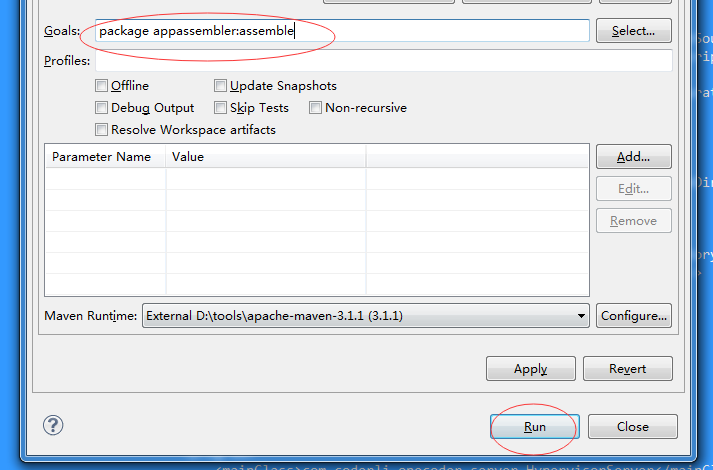Click the Add... parameter button
The image size is (713, 470).
pos(633,157)
